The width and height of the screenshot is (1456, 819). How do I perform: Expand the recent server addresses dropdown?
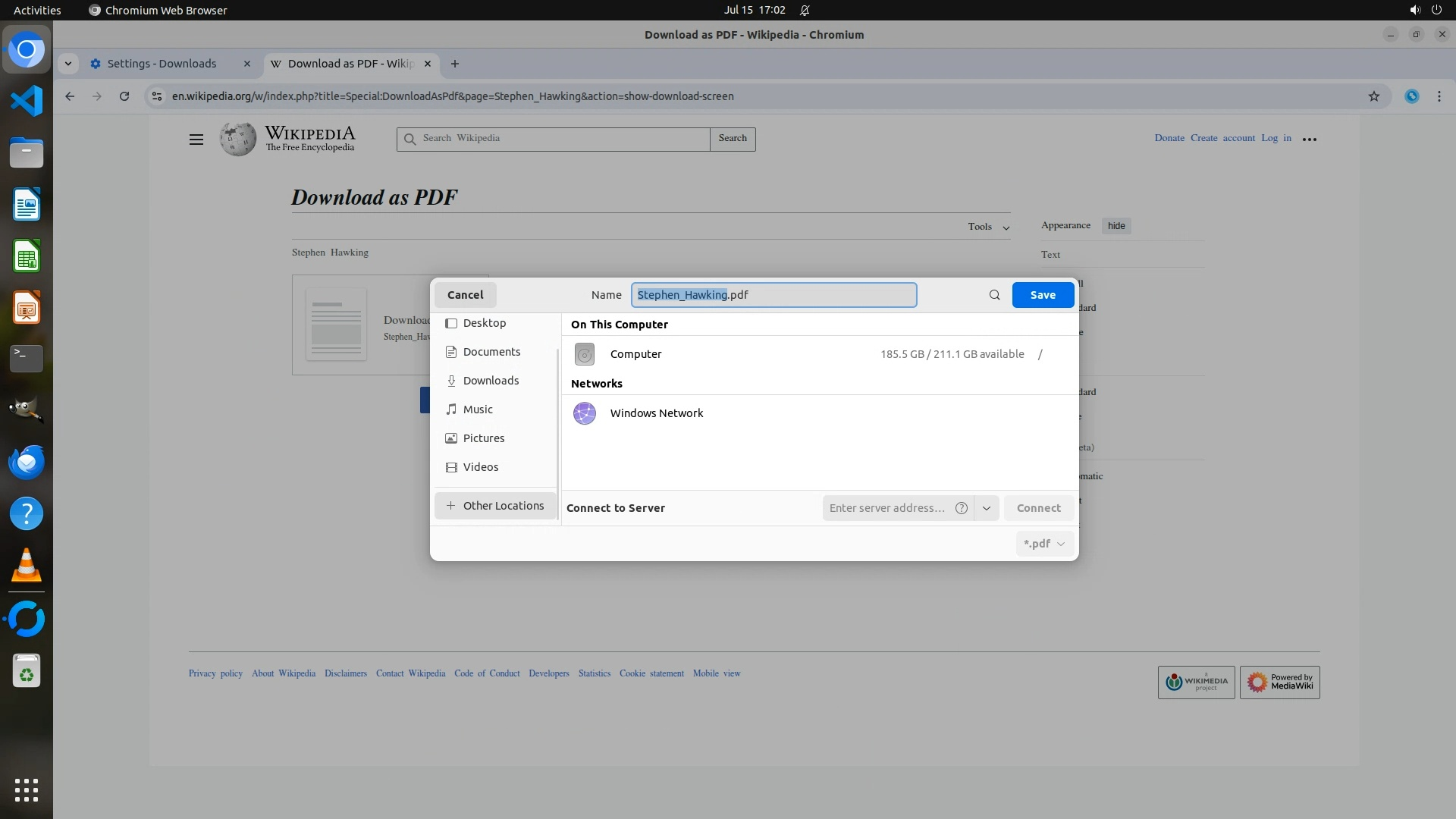[986, 508]
